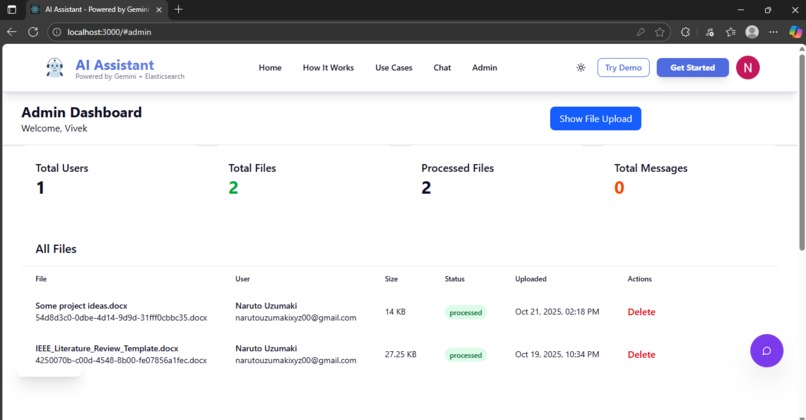Viewport: 806px width, 420px height.
Task: Delete Some project ideas.docx file
Action: point(641,312)
